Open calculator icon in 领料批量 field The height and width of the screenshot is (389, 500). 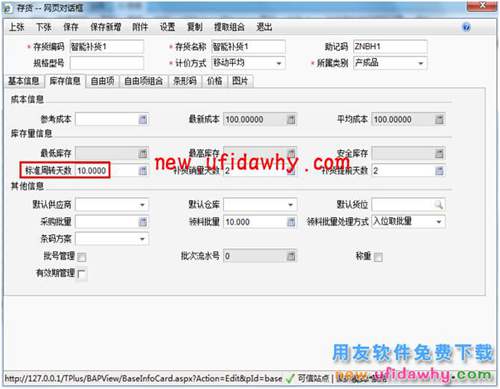pos(291,222)
